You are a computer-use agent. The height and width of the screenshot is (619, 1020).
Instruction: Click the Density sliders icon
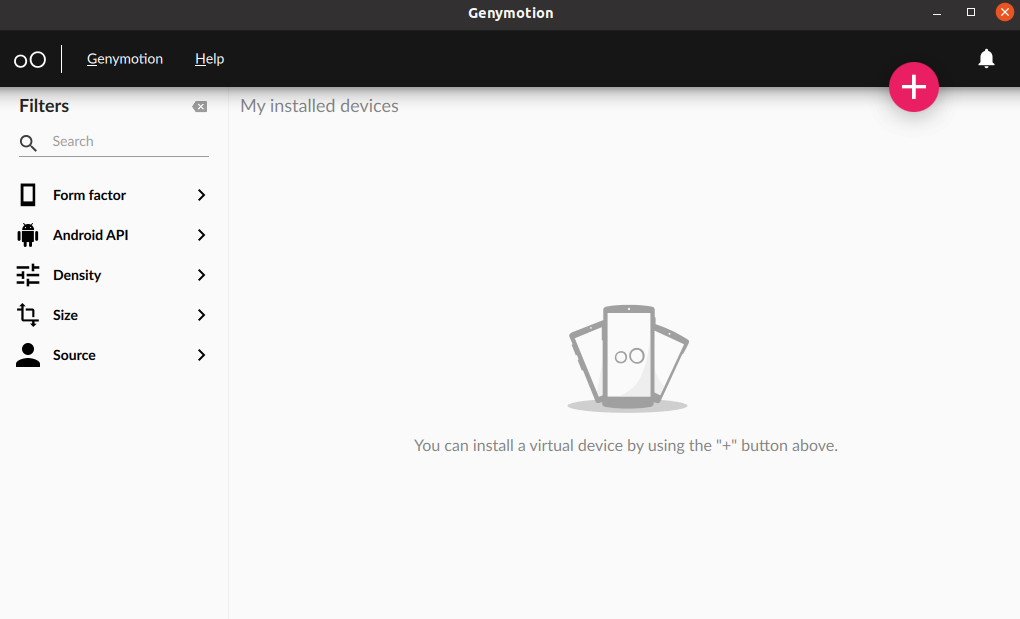click(x=28, y=275)
